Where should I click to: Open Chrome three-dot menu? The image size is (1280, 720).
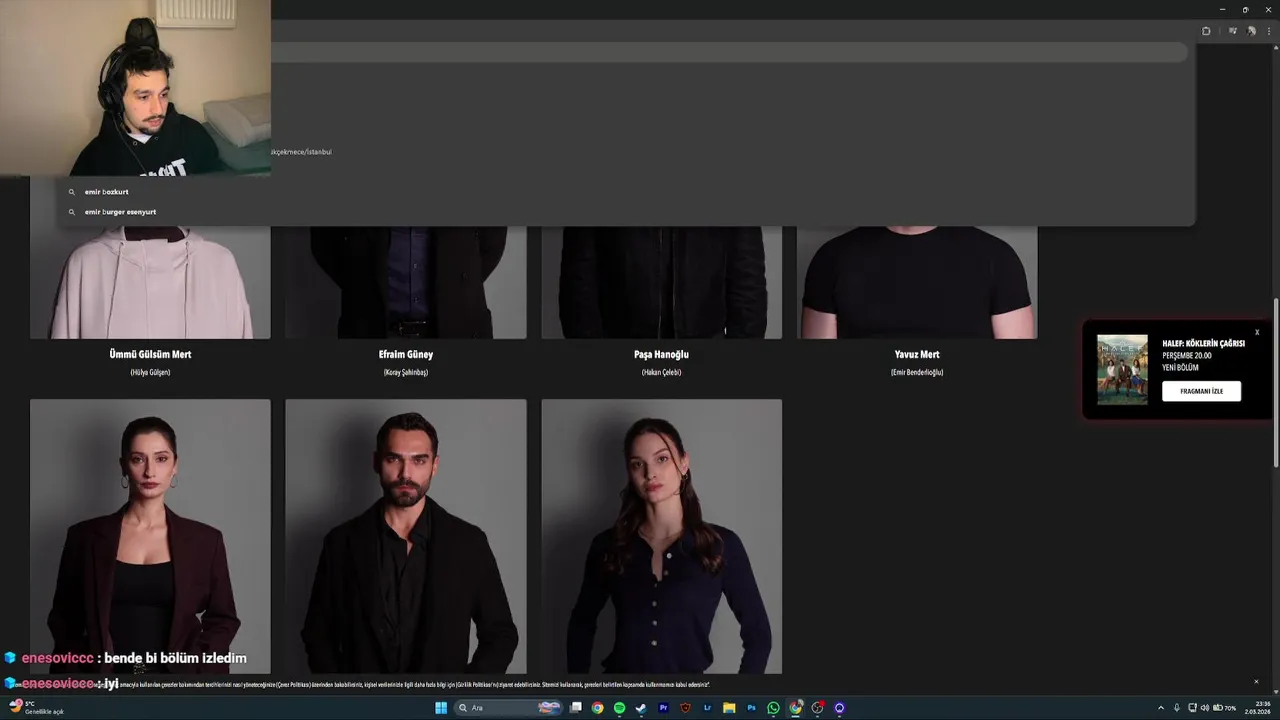pos(1268,31)
